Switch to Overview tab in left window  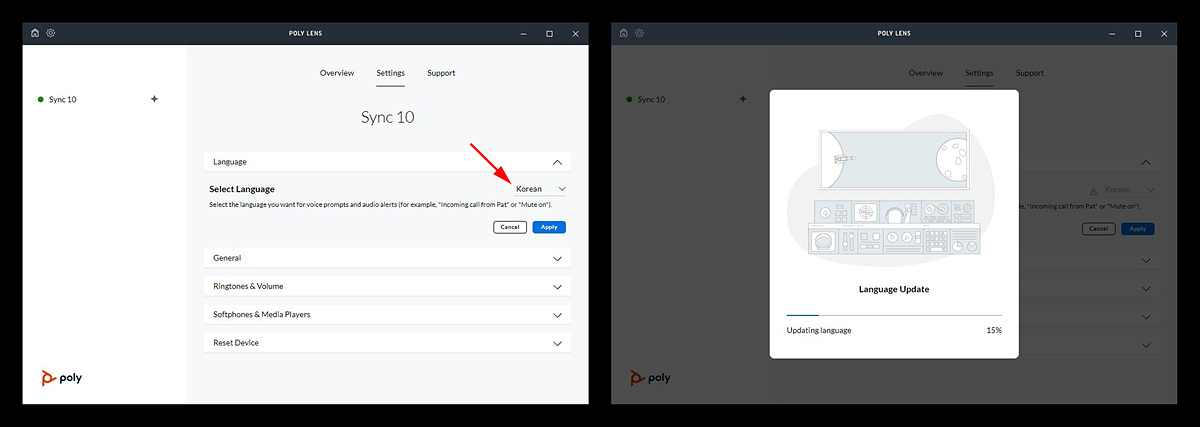point(337,73)
